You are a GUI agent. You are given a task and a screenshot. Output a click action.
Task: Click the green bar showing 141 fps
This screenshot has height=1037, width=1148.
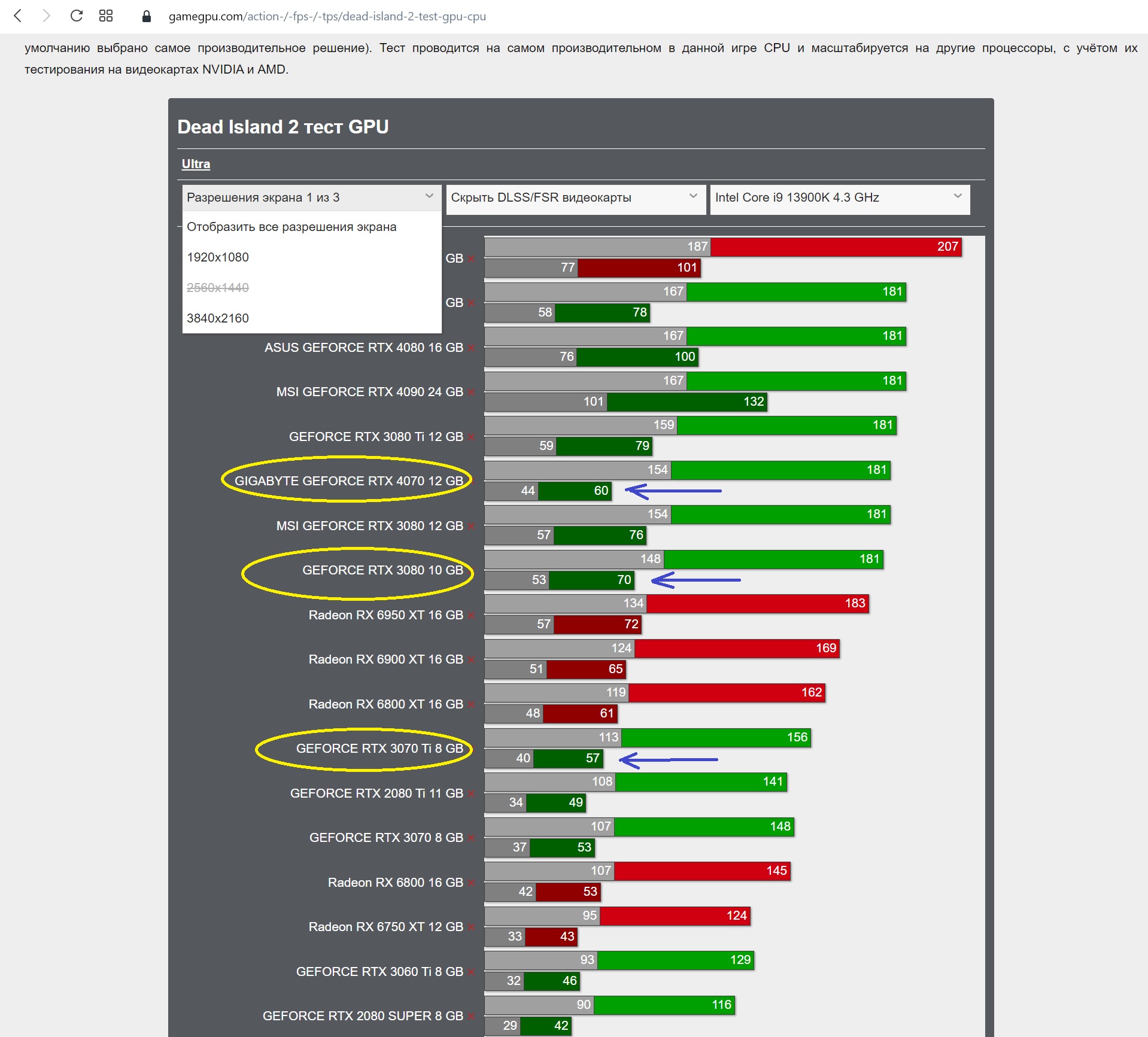pyautogui.click(x=701, y=782)
